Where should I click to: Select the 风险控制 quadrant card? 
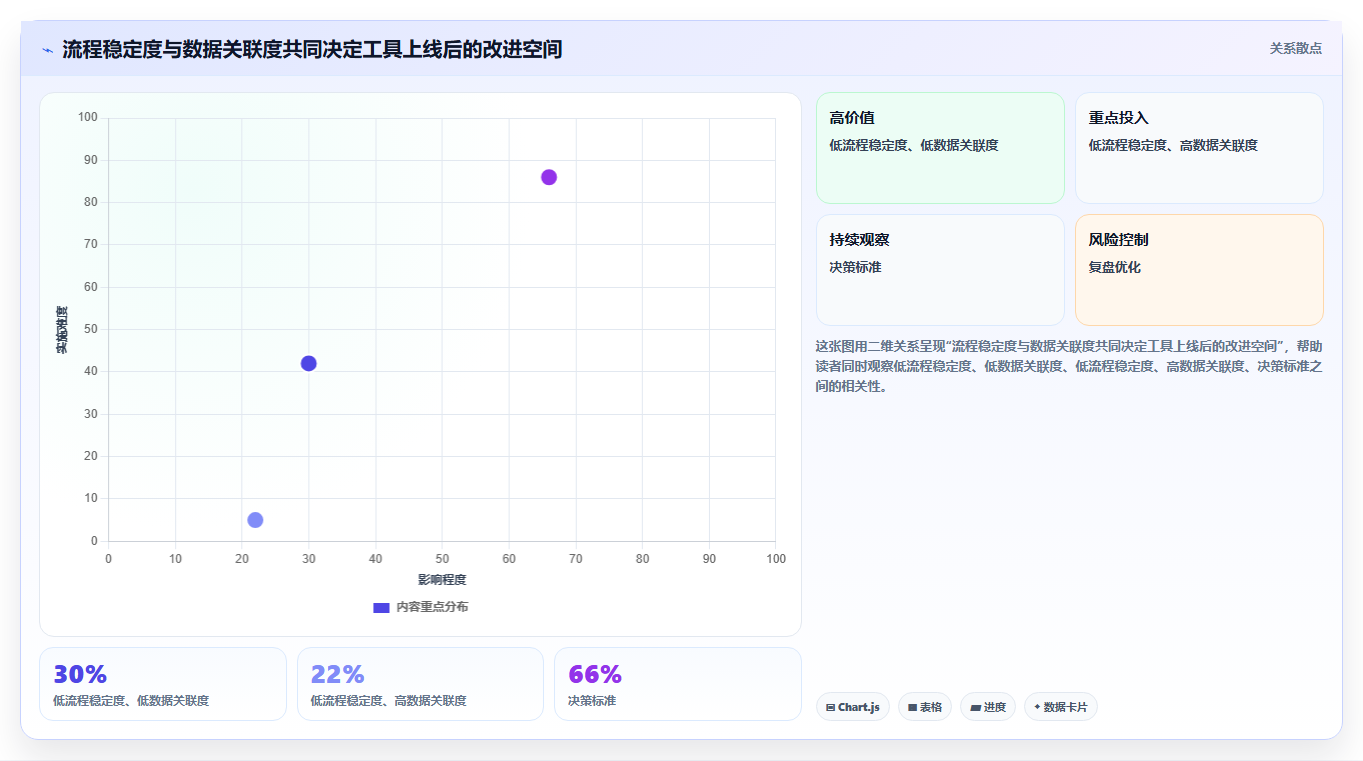point(1199,270)
